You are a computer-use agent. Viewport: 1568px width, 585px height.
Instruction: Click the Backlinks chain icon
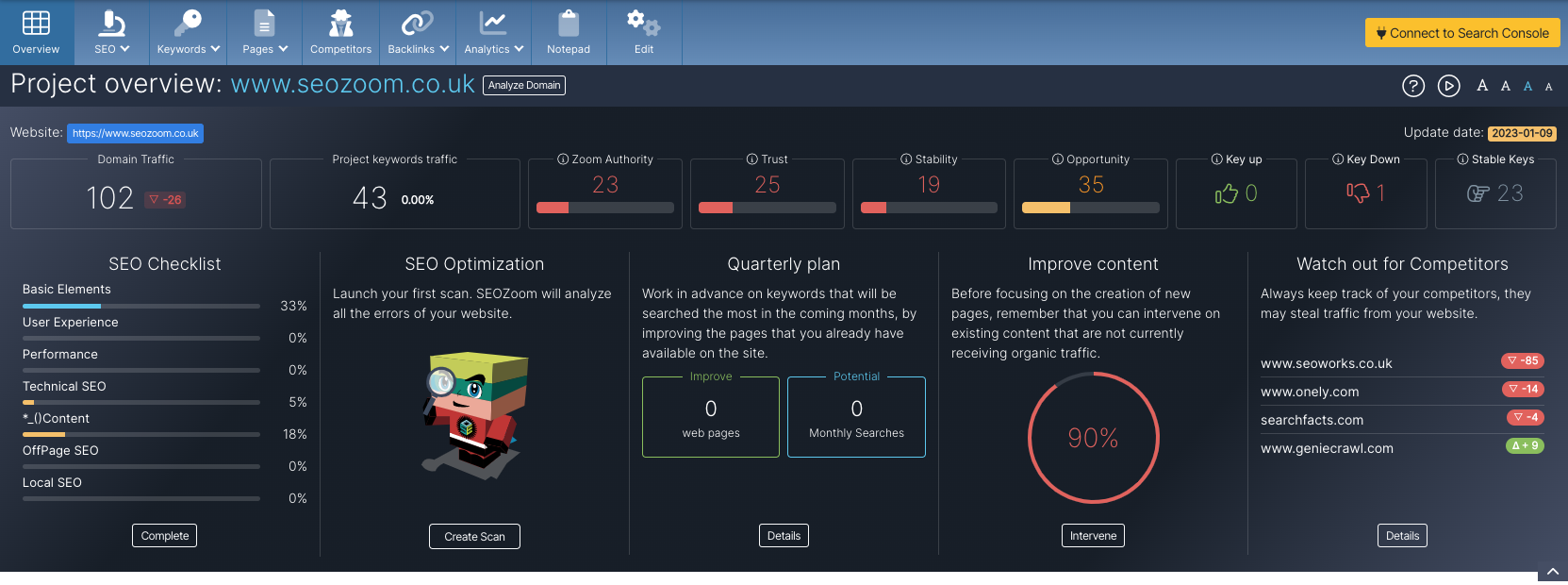[417, 23]
